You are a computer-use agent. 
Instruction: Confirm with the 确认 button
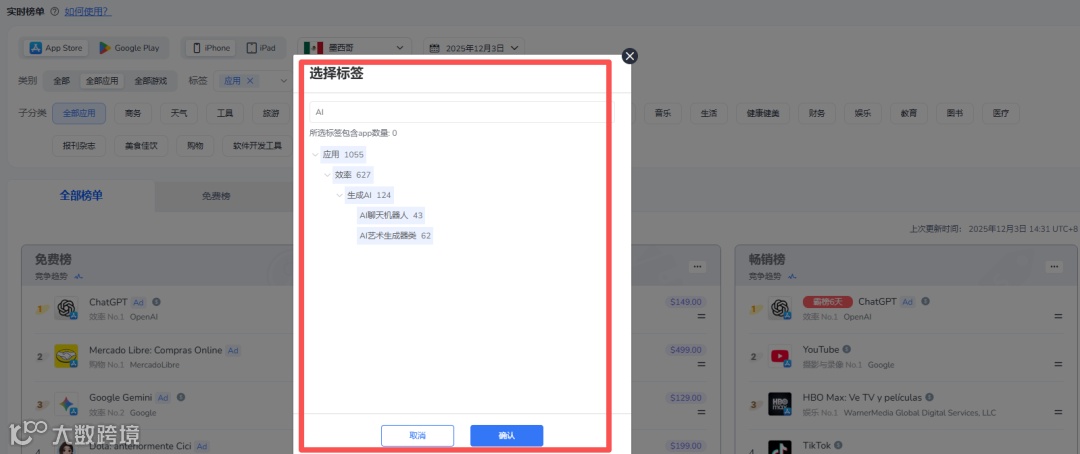click(x=507, y=435)
